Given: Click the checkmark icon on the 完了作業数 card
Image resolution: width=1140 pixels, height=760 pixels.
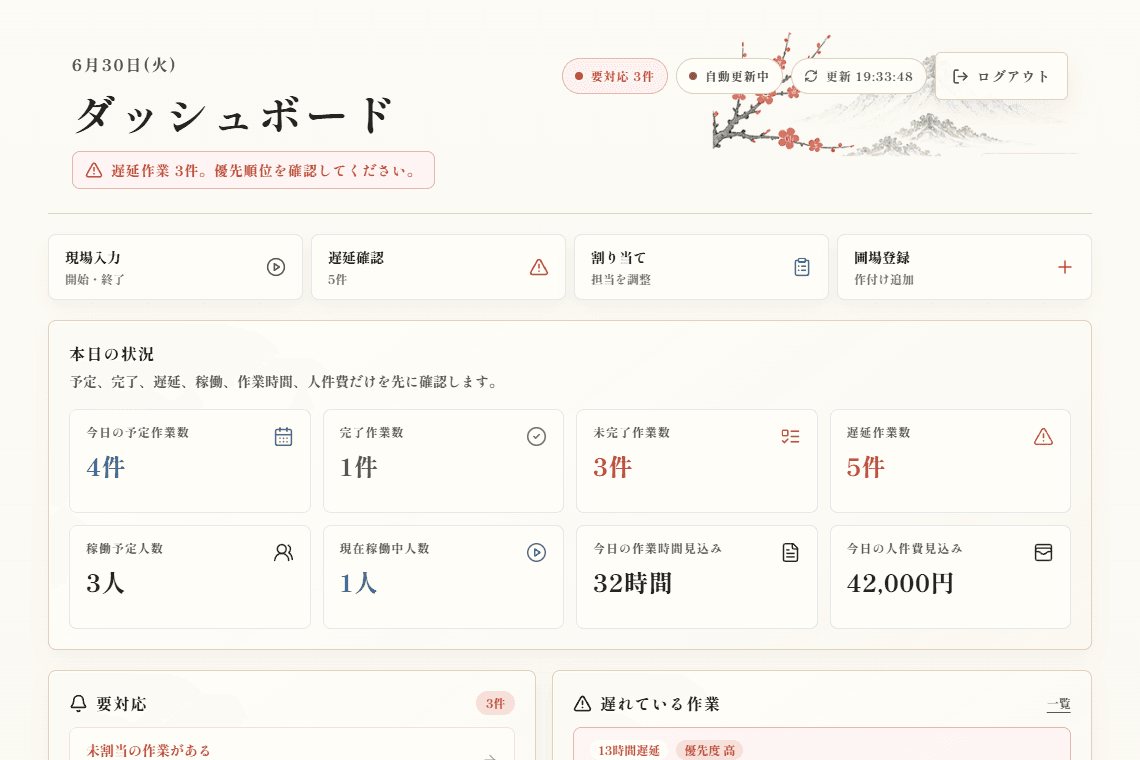Looking at the screenshot, I should click(537, 436).
